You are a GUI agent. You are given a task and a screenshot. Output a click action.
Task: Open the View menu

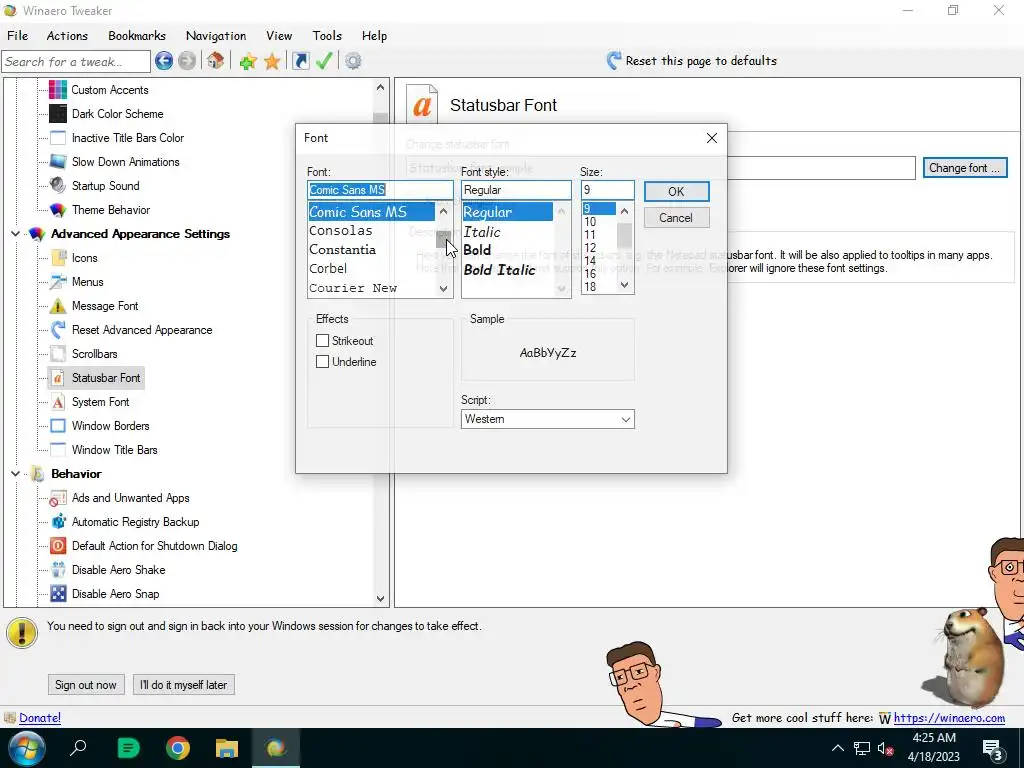[279, 36]
